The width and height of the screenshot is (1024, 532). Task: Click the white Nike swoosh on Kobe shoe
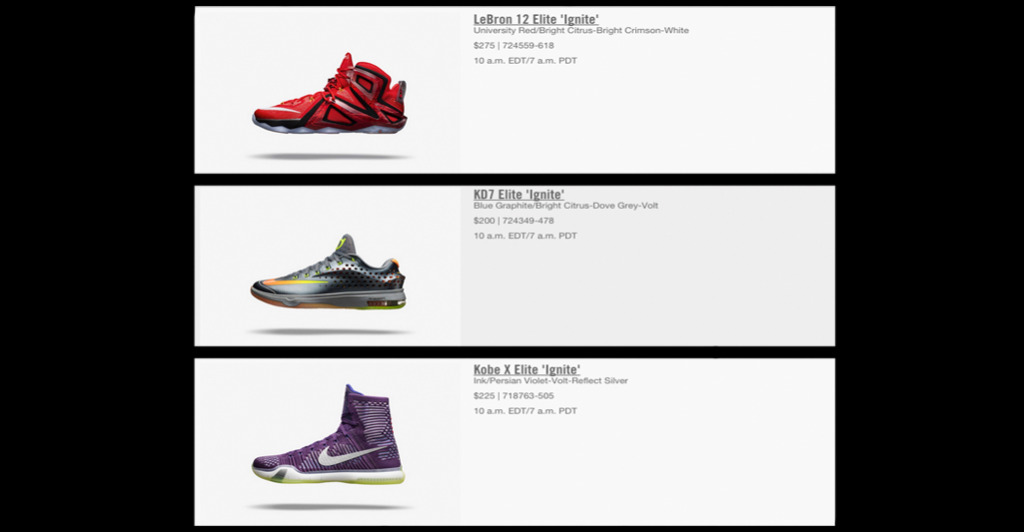click(348, 454)
